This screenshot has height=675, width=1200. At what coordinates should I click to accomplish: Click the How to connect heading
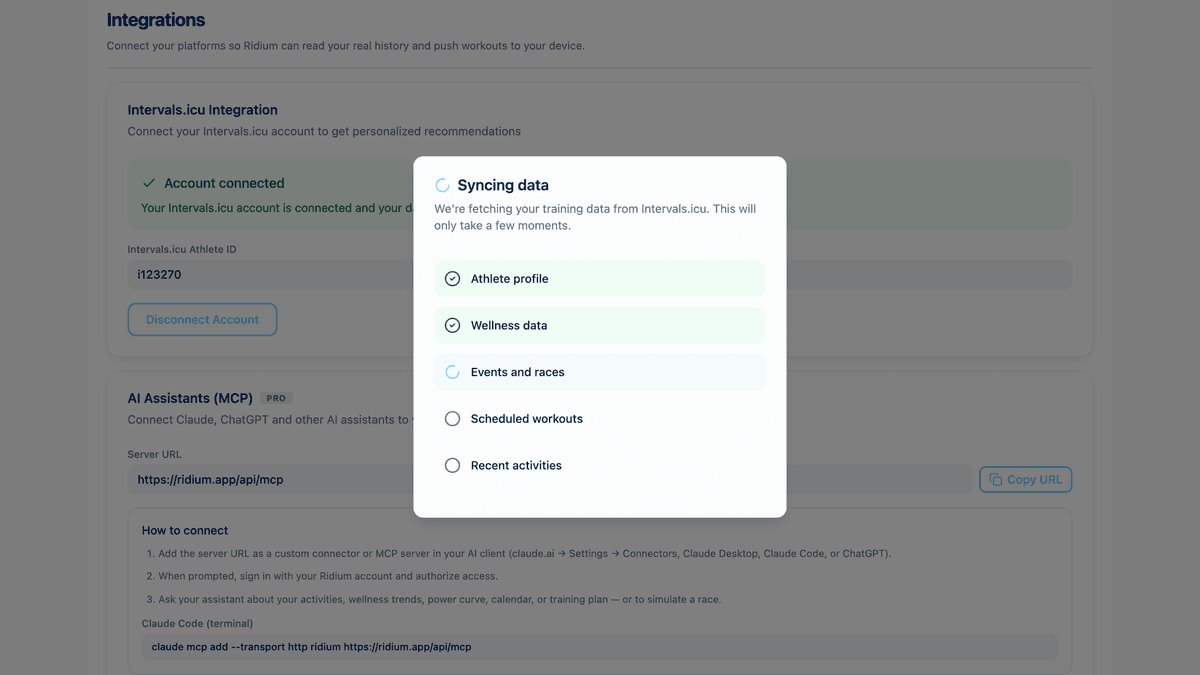pyautogui.click(x=185, y=531)
